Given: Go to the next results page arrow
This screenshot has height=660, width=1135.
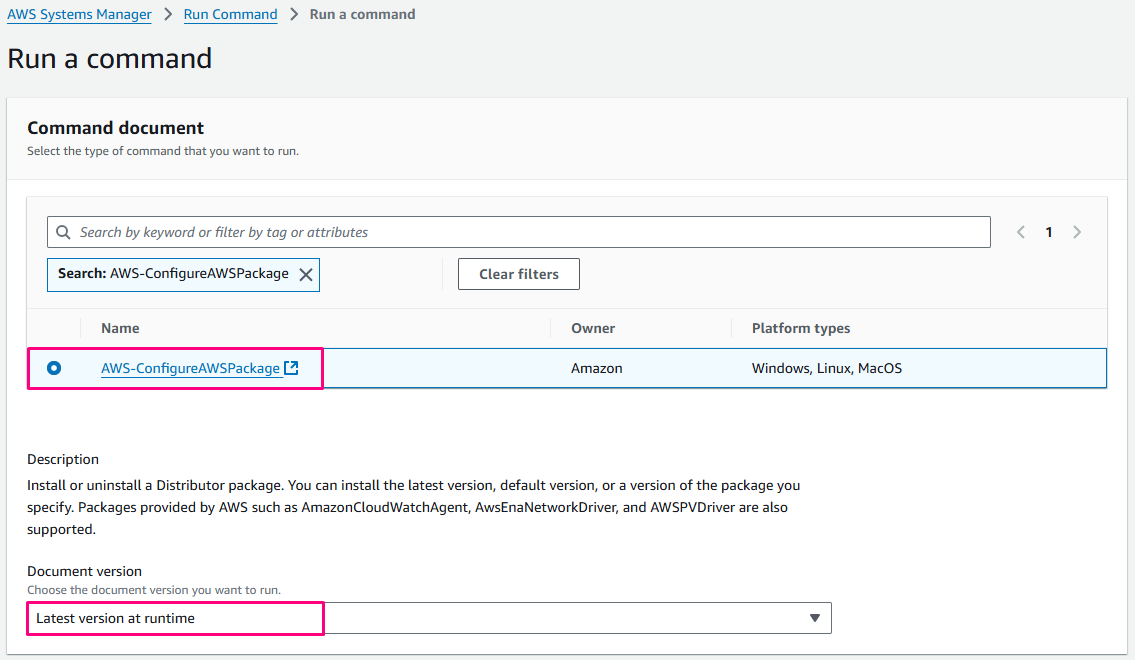Looking at the screenshot, I should [x=1077, y=232].
